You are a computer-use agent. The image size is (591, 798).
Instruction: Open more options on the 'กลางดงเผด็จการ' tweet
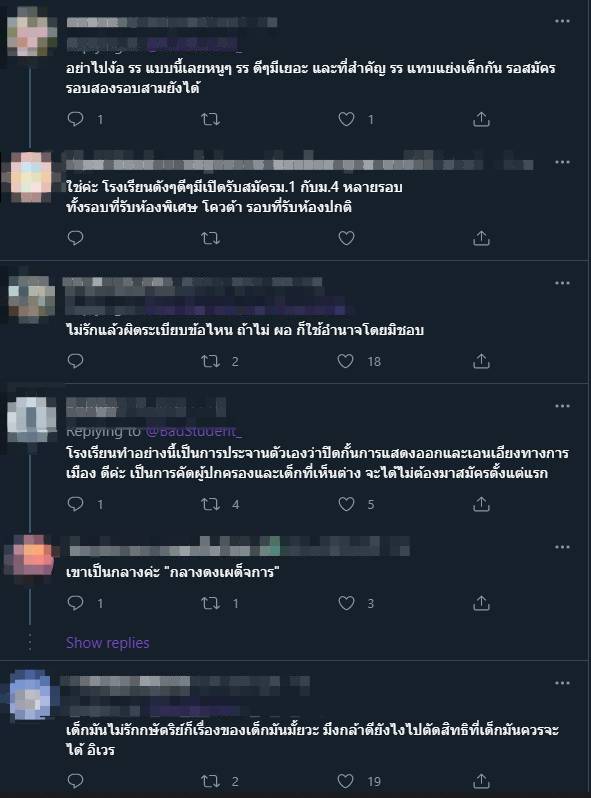point(562,547)
